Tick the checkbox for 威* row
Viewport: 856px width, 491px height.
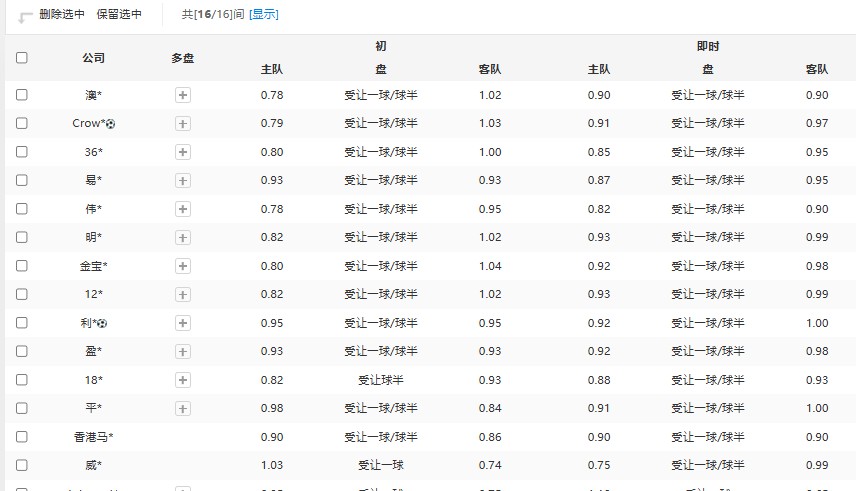click(22, 465)
